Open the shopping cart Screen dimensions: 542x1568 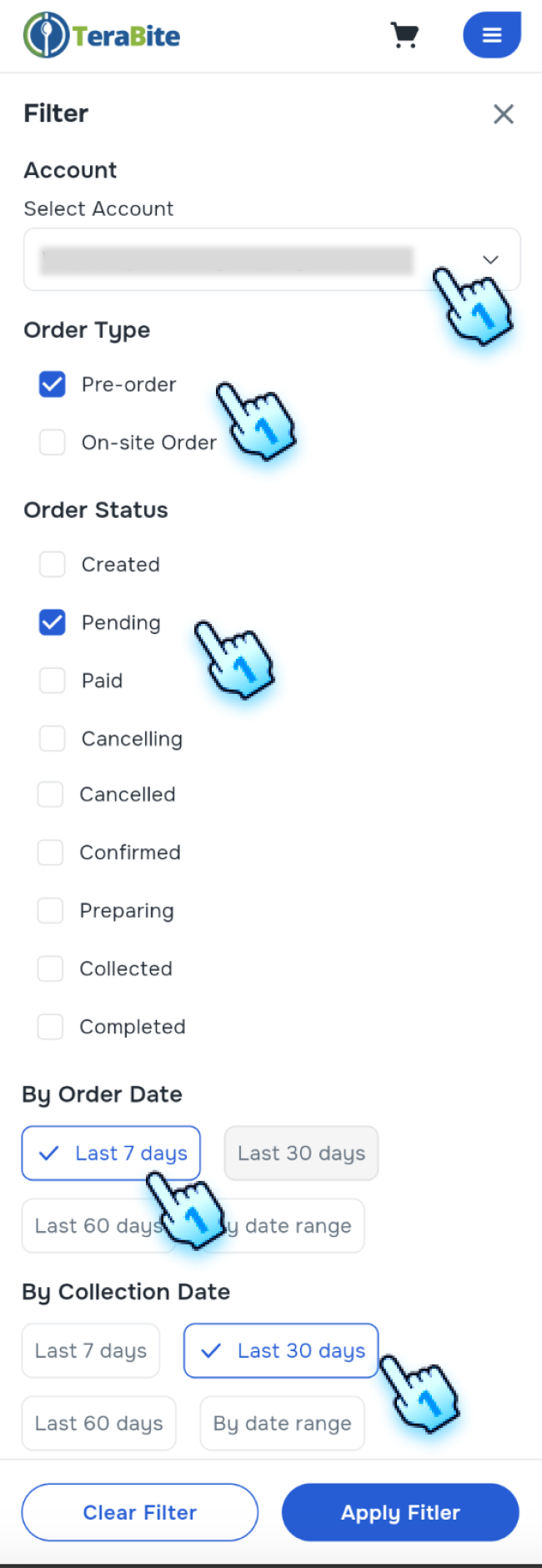[404, 35]
